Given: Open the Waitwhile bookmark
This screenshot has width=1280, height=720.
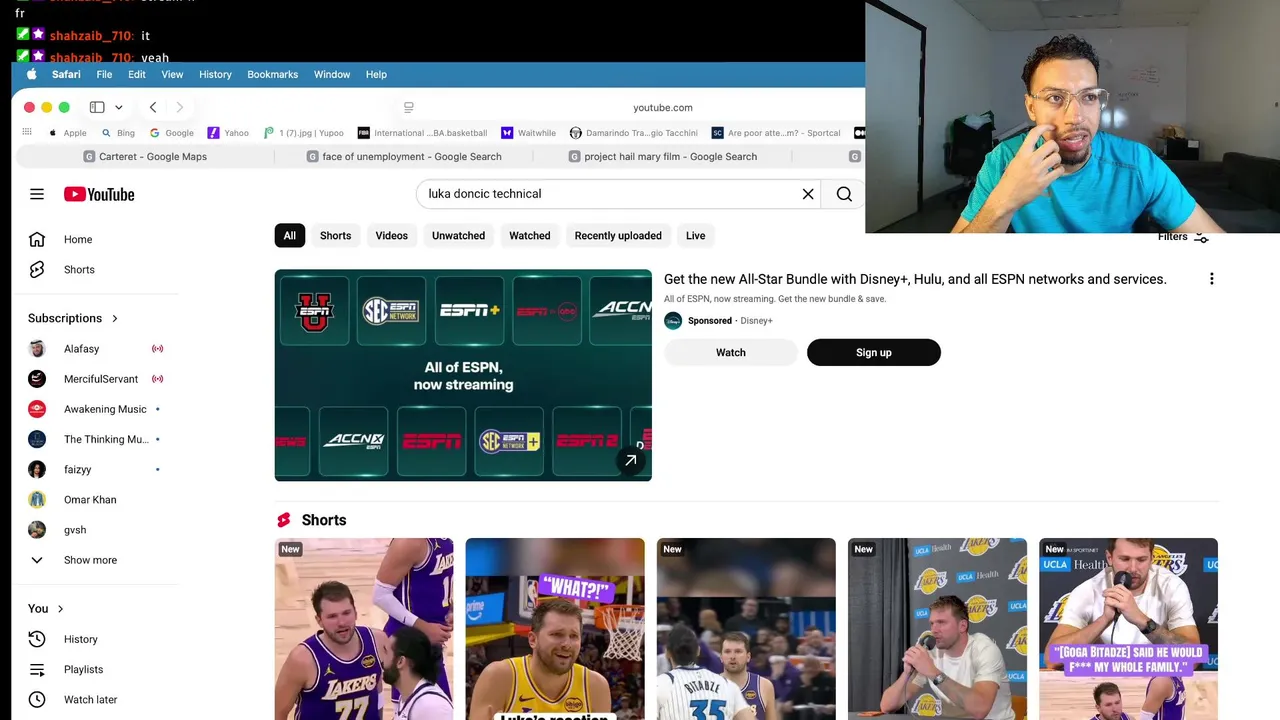Looking at the screenshot, I should [528, 133].
